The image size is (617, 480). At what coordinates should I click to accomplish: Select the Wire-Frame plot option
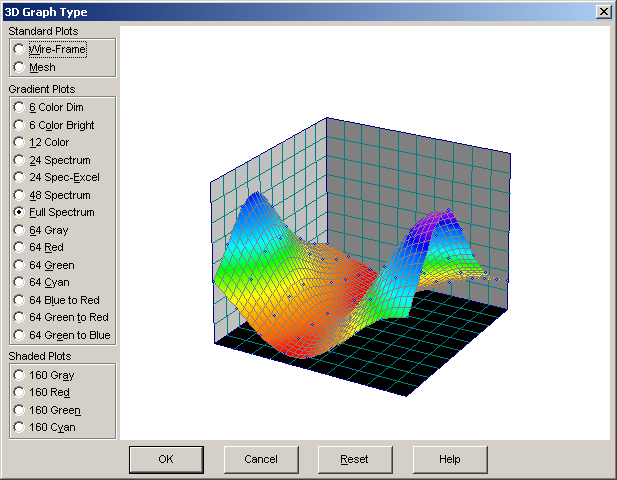[x=50, y=49]
